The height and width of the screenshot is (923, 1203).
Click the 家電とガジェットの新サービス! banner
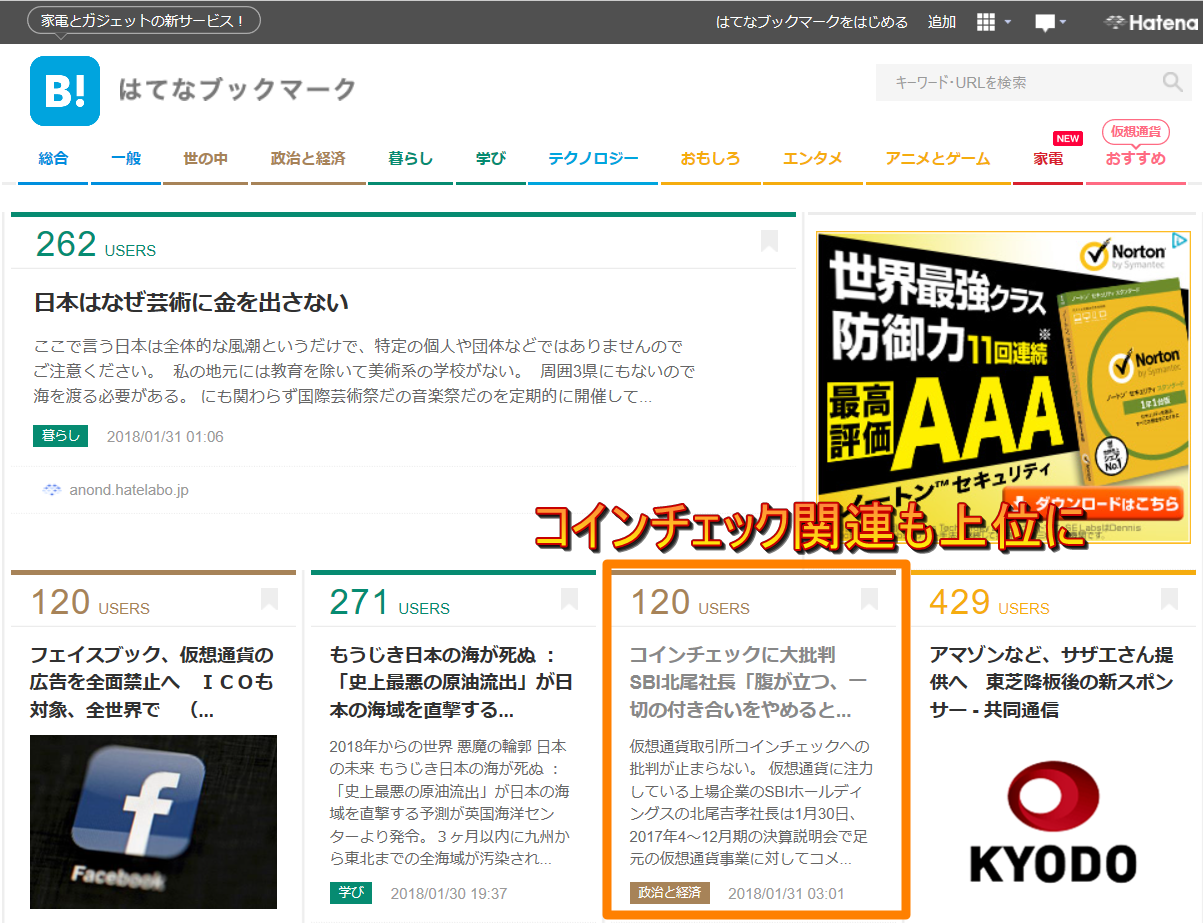[144, 20]
